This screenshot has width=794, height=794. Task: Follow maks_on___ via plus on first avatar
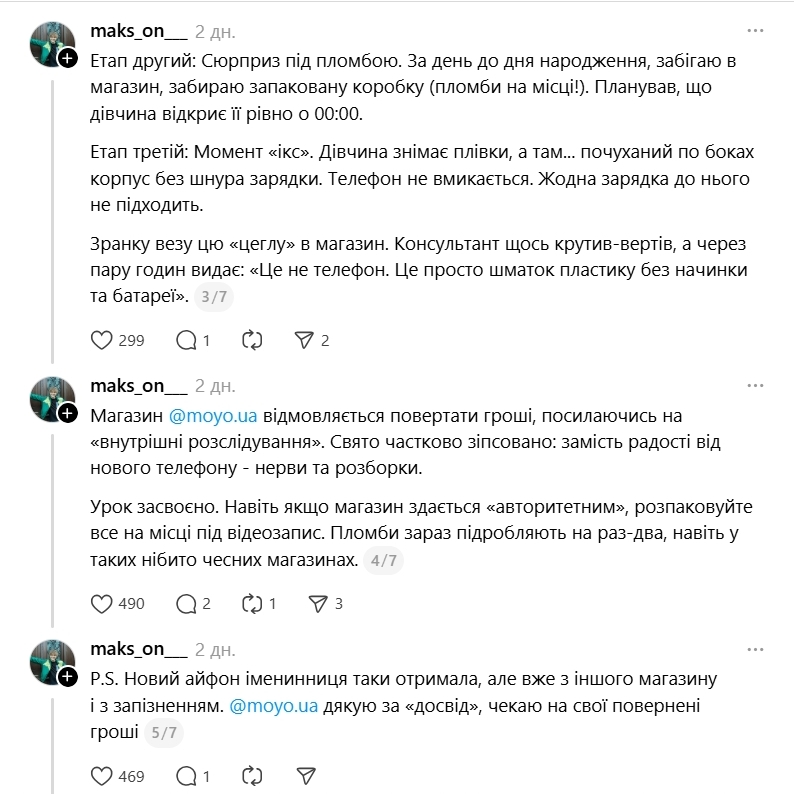tap(68, 58)
